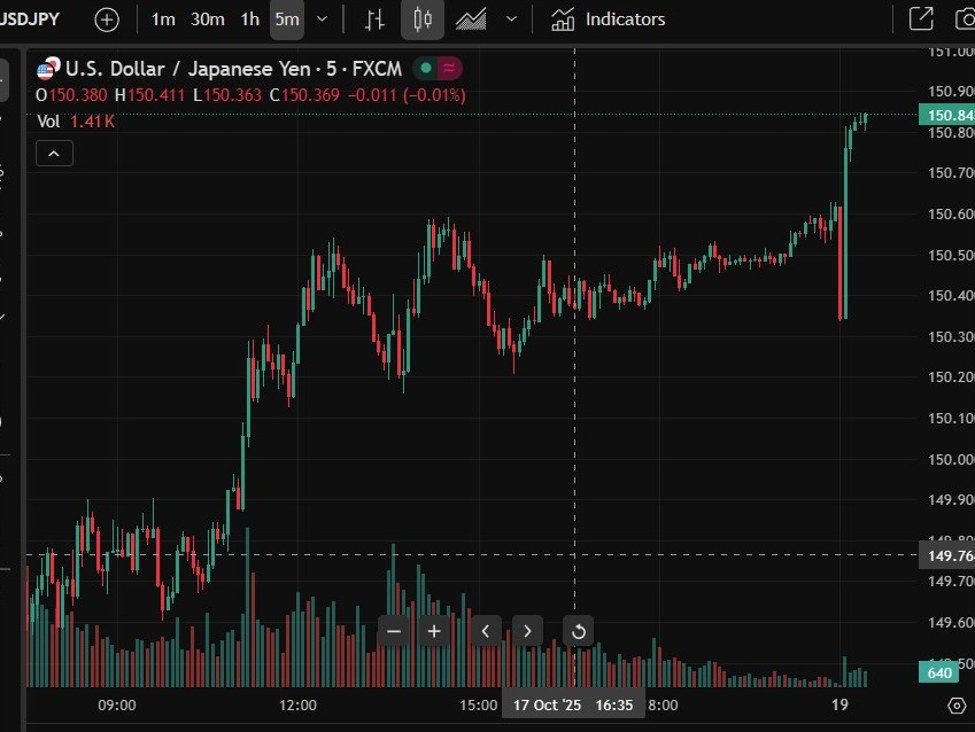The width and height of the screenshot is (975, 732).
Task: Open the Indicators panel
Action: coord(608,19)
